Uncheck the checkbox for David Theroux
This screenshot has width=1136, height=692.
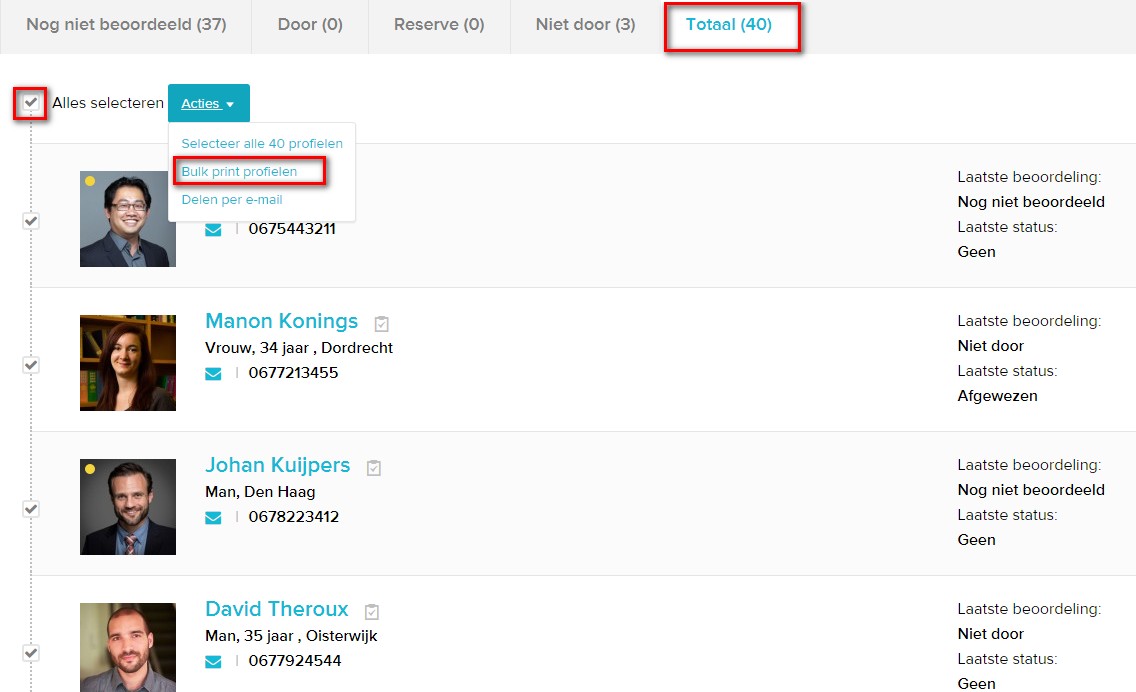31,653
